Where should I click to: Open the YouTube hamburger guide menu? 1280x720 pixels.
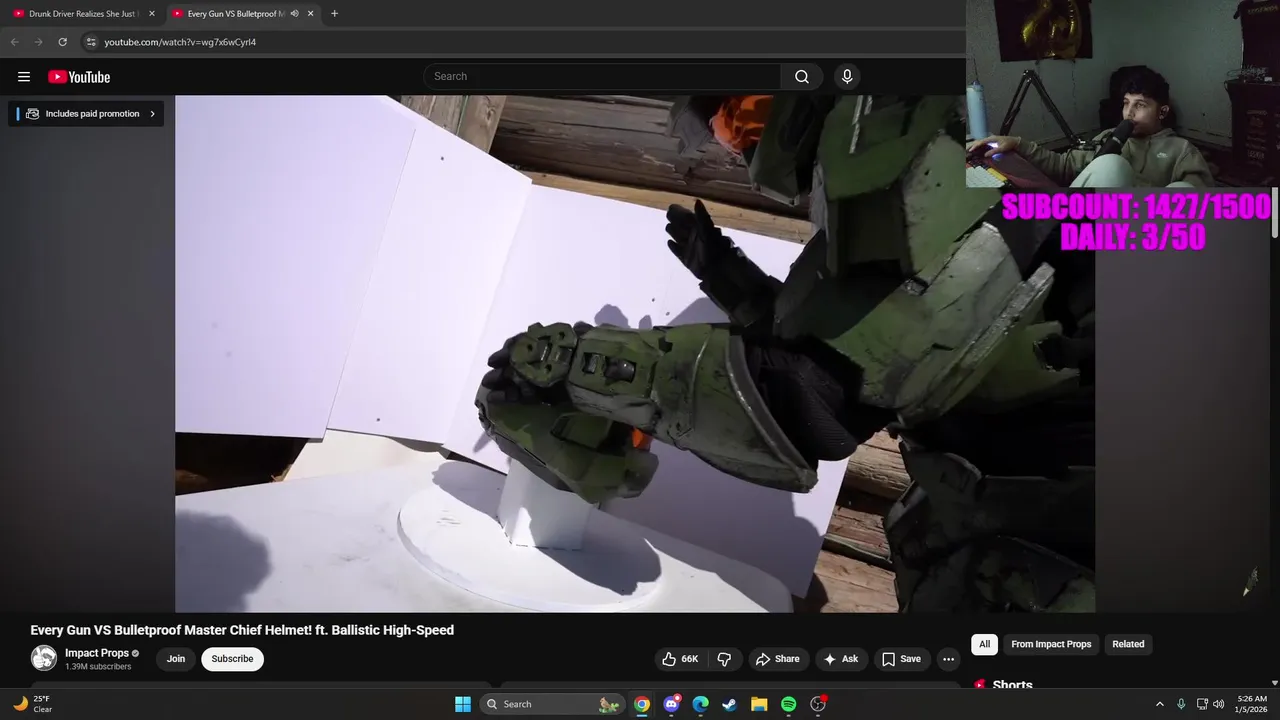pyautogui.click(x=24, y=77)
